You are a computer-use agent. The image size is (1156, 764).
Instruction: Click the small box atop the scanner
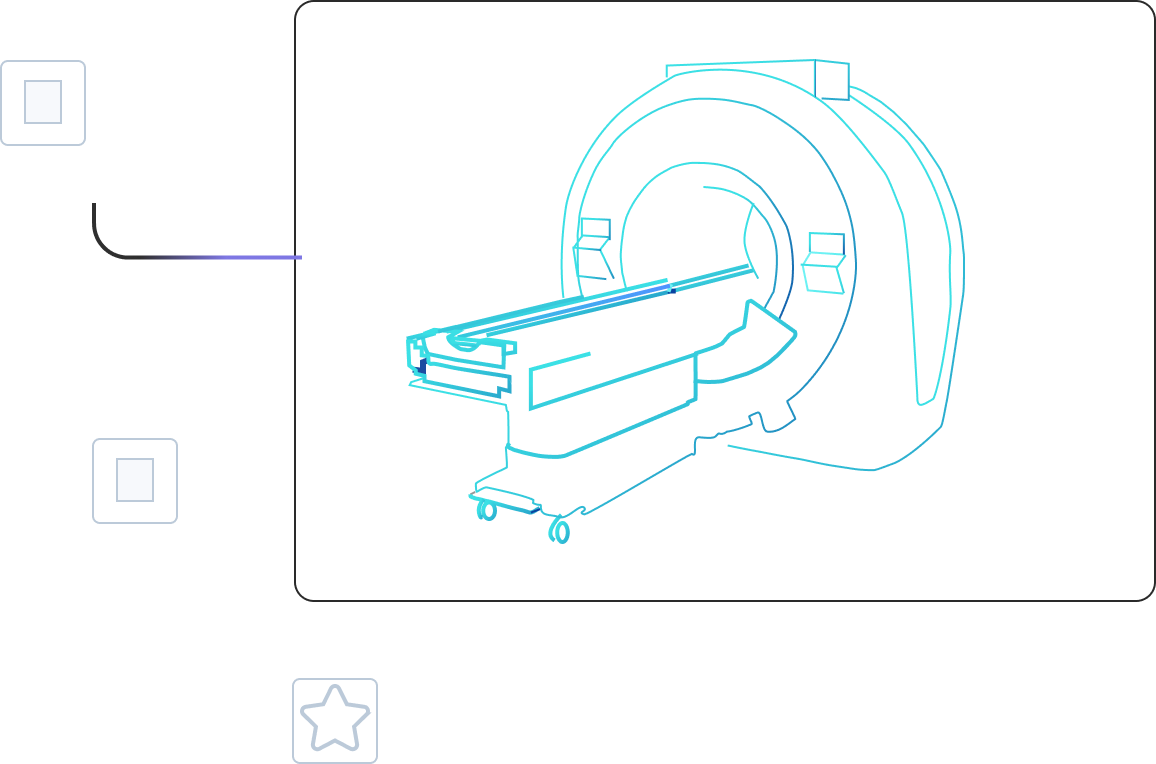point(831,80)
